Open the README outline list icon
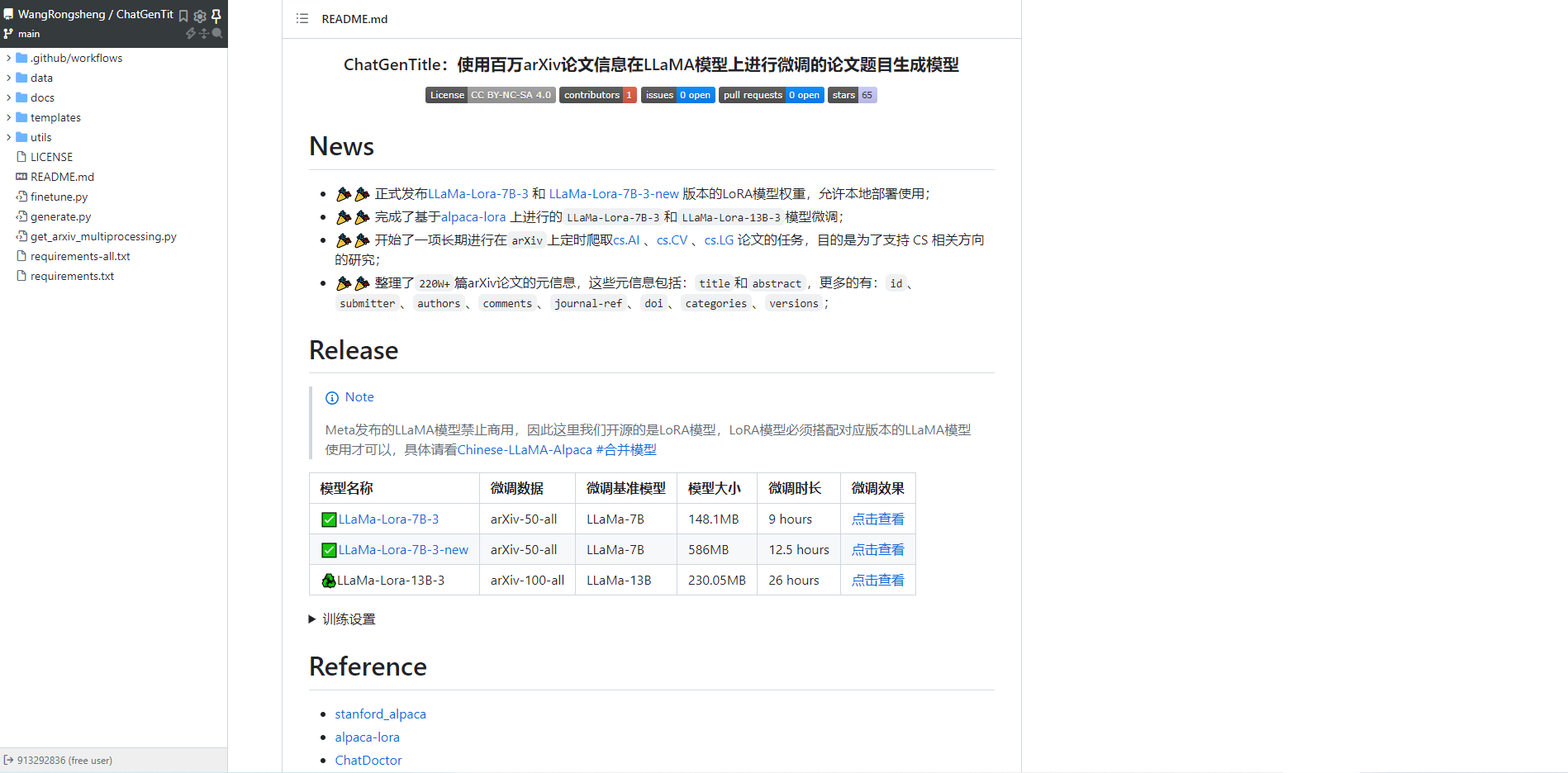Image resolution: width=1568 pixels, height=773 pixels. click(302, 18)
